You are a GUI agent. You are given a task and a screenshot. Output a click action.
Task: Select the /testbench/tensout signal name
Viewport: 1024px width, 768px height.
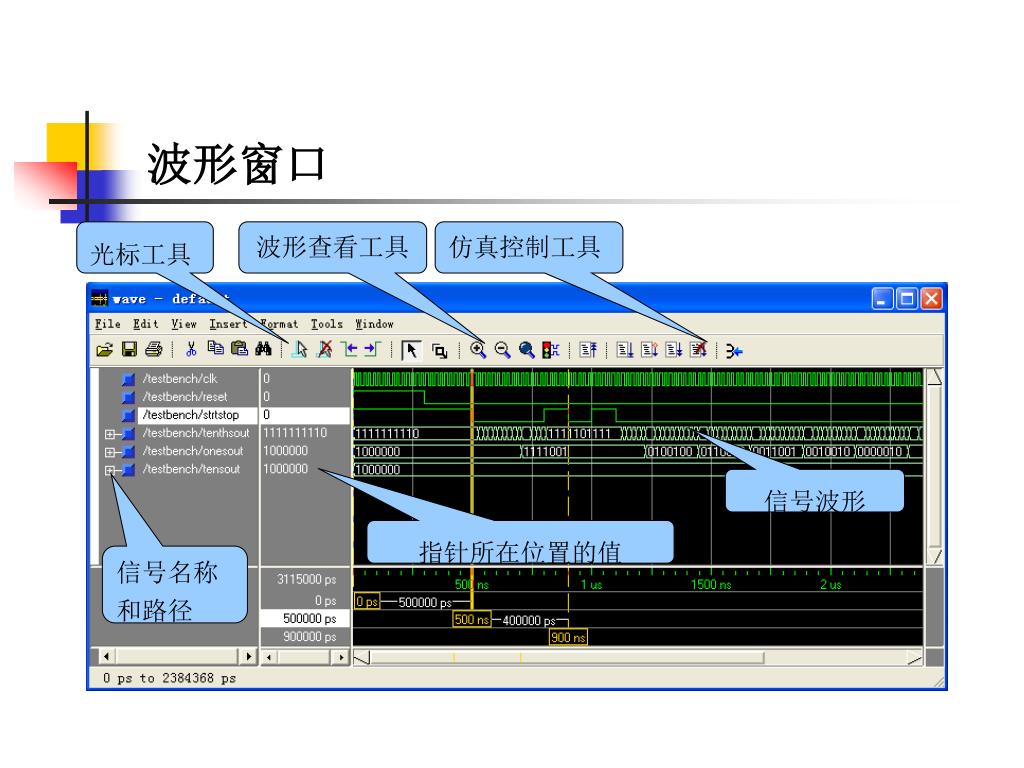(x=191, y=470)
